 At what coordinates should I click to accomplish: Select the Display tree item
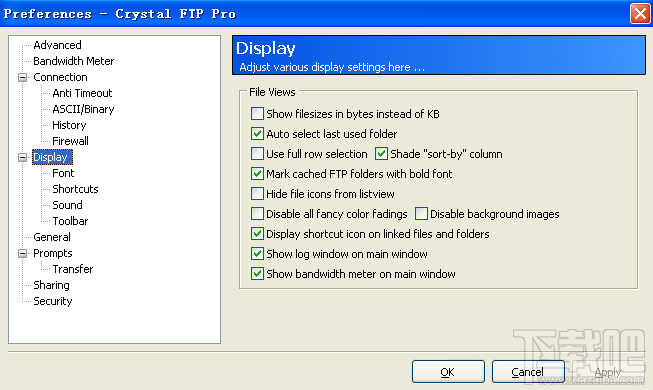click(x=52, y=157)
